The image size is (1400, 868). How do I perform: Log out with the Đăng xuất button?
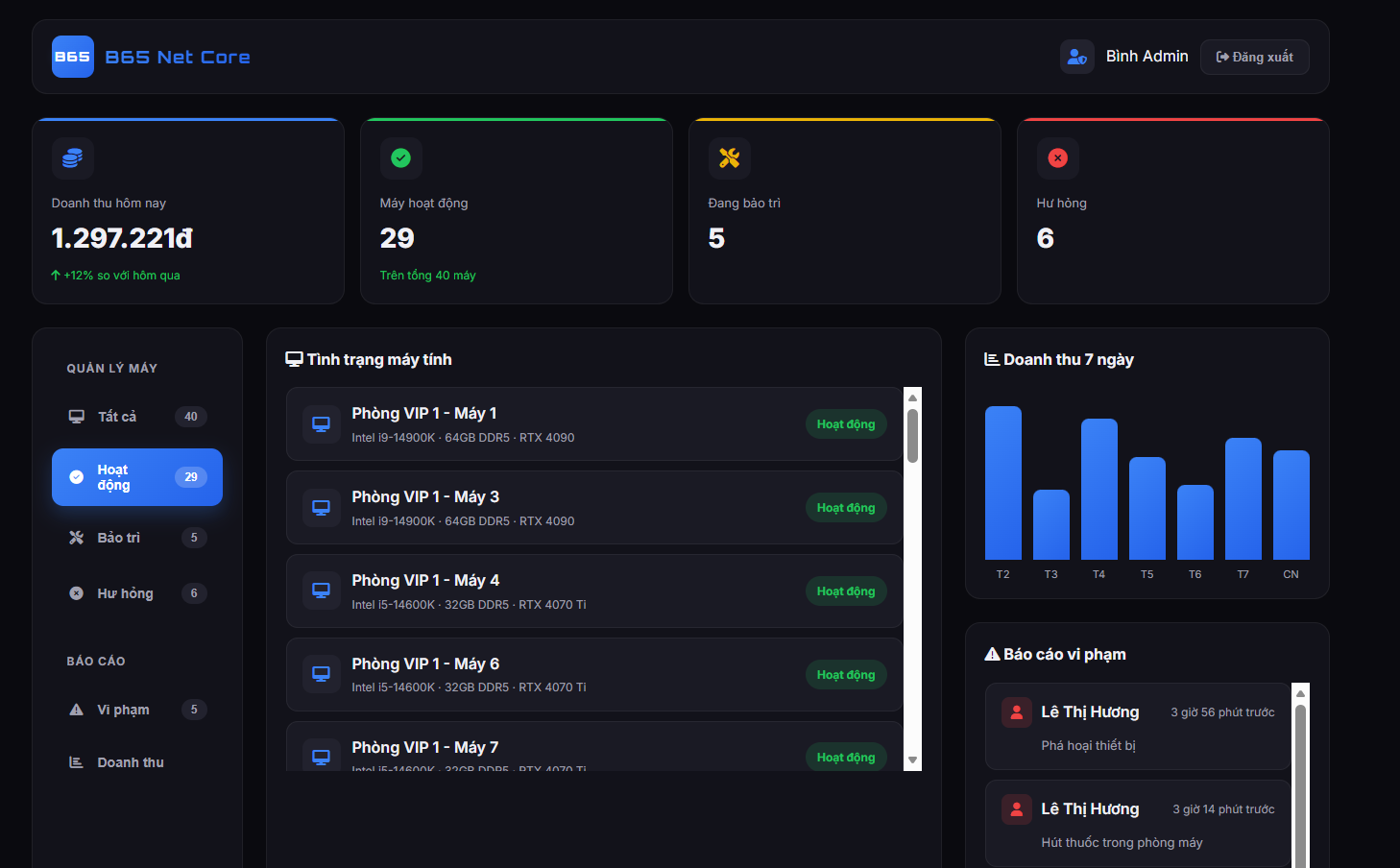point(1254,57)
